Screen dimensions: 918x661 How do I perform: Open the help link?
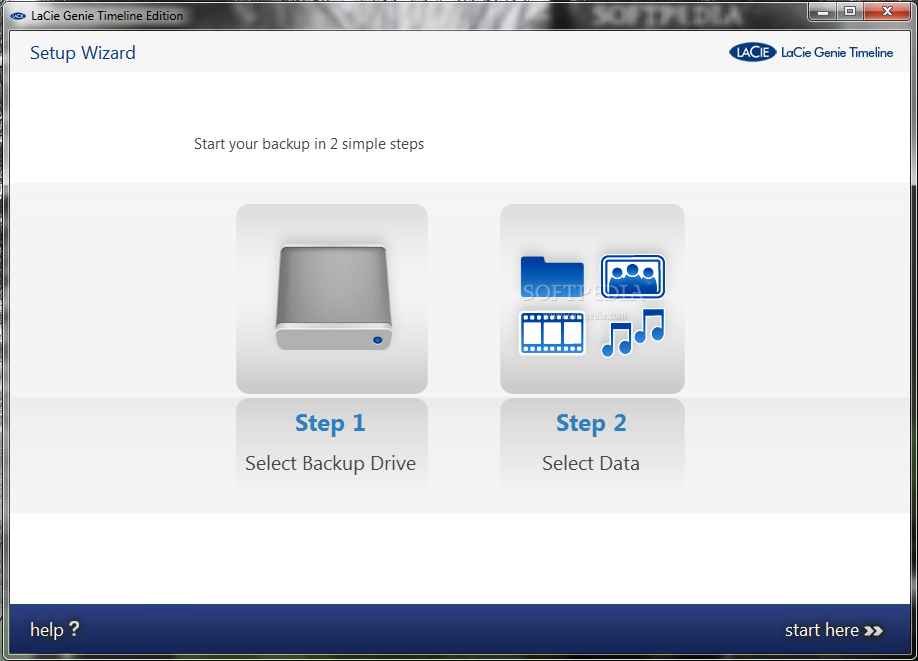55,629
